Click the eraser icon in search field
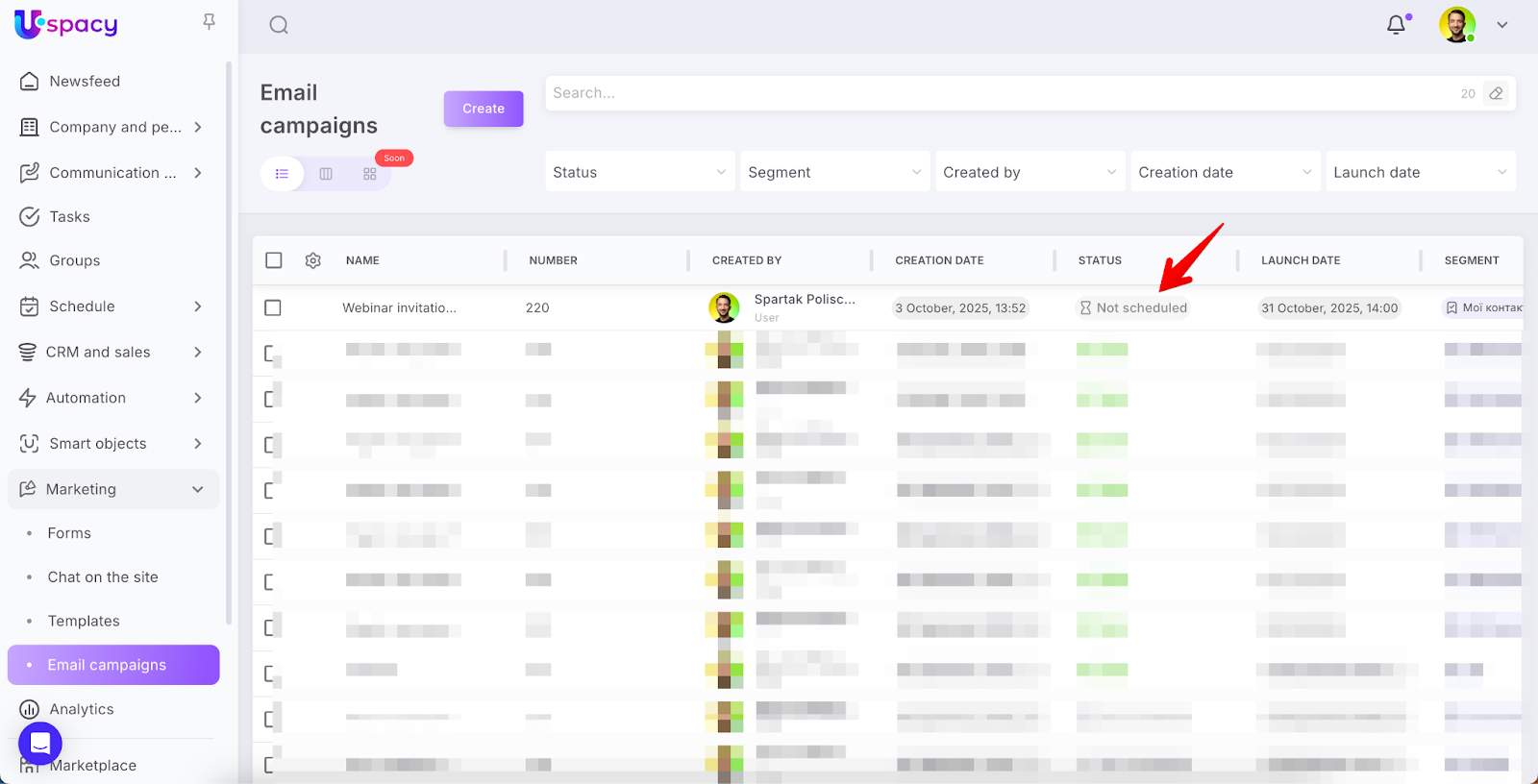 pyautogui.click(x=1496, y=93)
